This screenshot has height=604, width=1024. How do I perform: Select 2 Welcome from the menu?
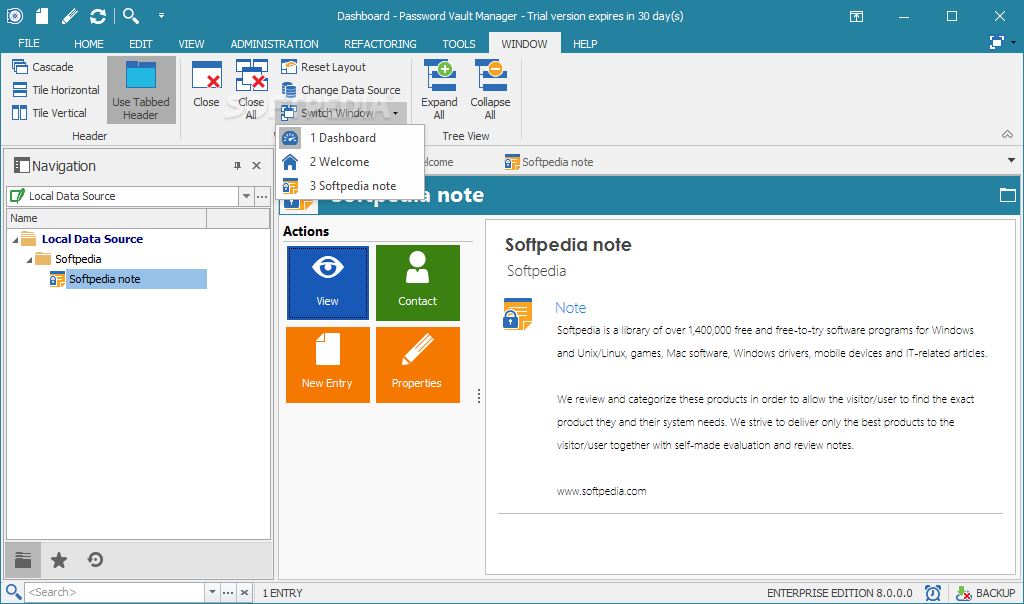[x=350, y=162]
